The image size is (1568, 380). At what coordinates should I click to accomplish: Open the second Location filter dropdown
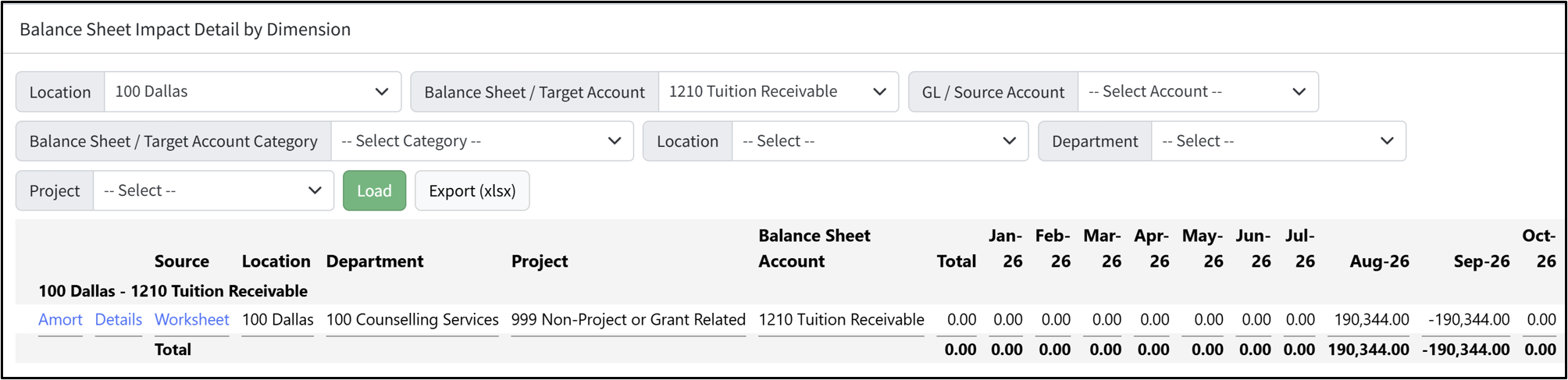pos(880,141)
